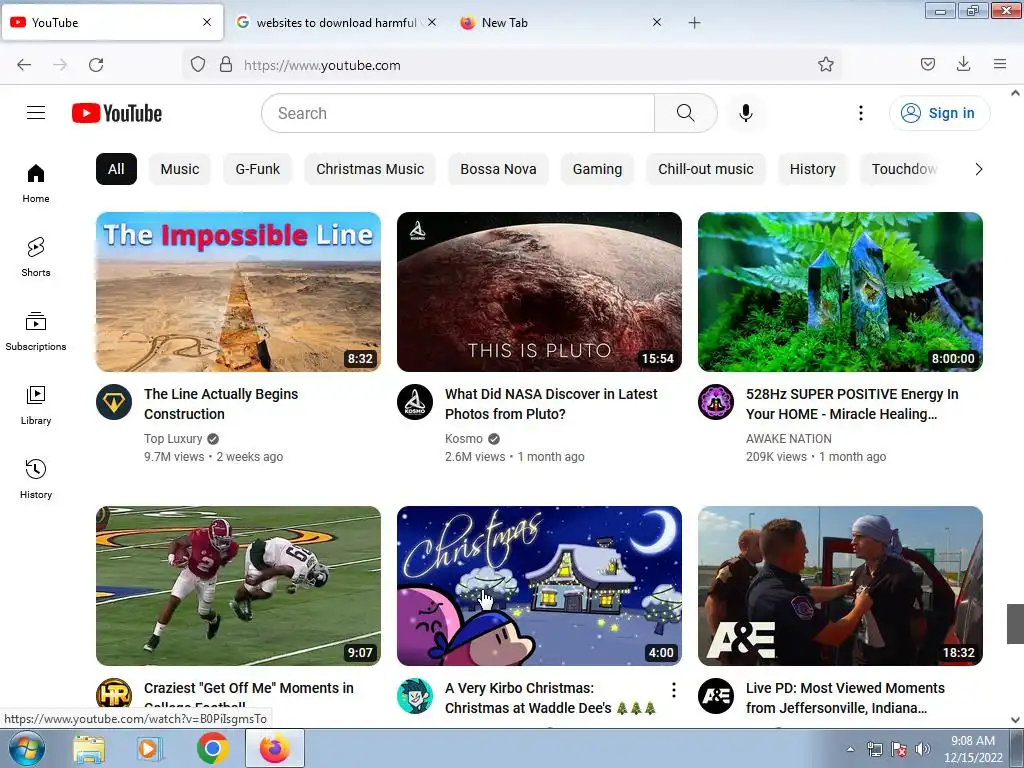
Task: Reload the current page
Action: [96, 65]
